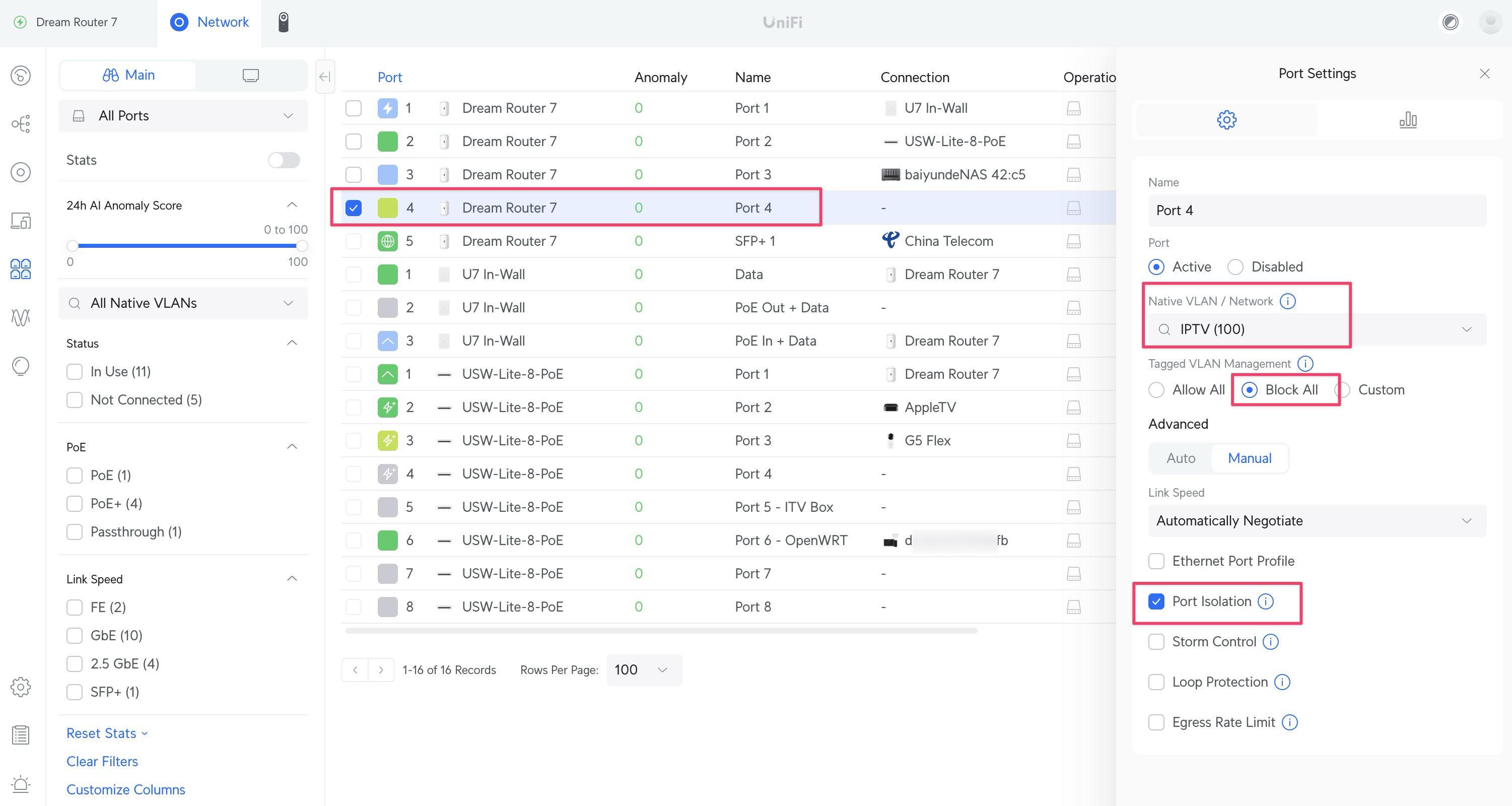Click the info icon next to Port Isolation
Image resolution: width=1512 pixels, height=806 pixels.
[x=1266, y=601]
